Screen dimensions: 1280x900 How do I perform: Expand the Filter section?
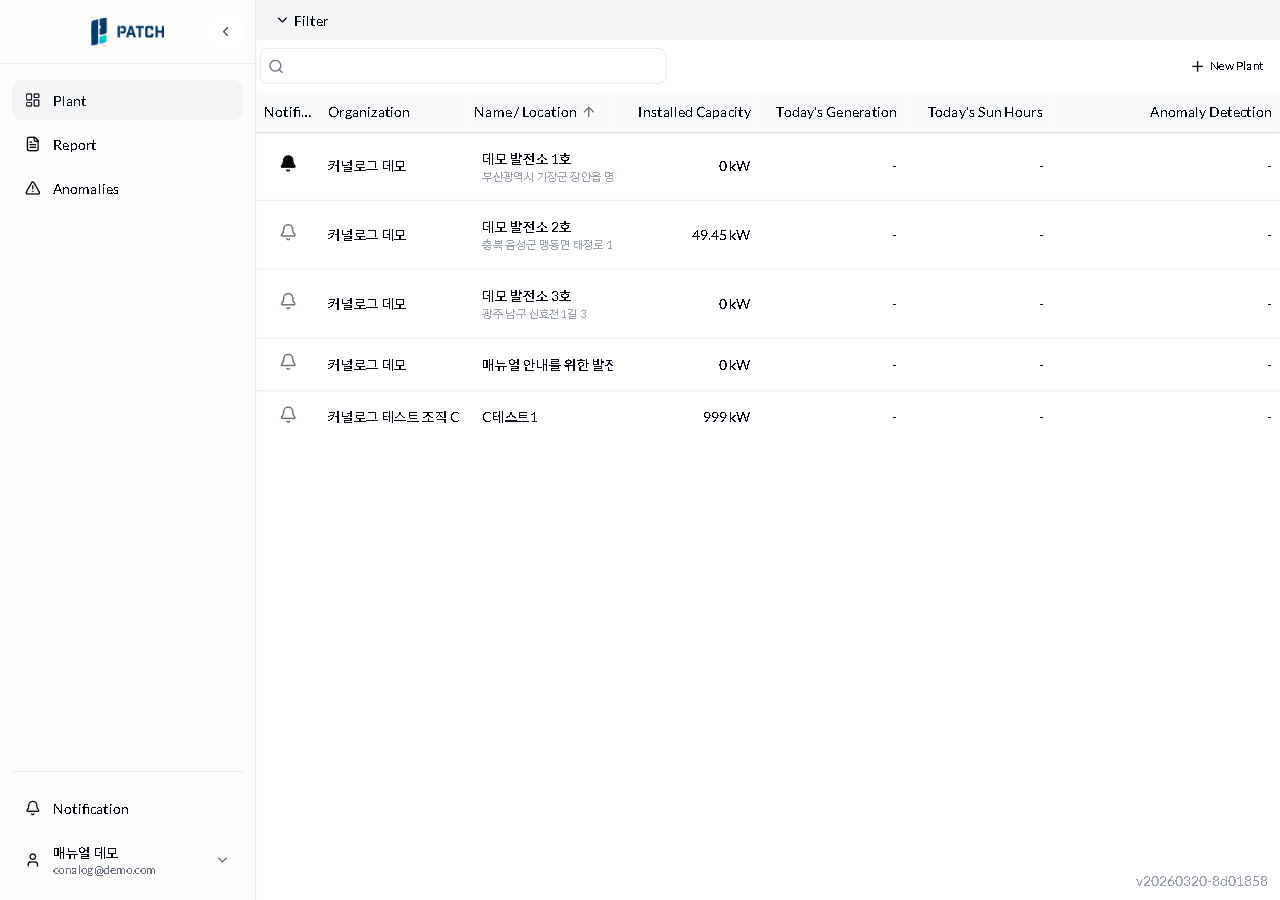[302, 21]
